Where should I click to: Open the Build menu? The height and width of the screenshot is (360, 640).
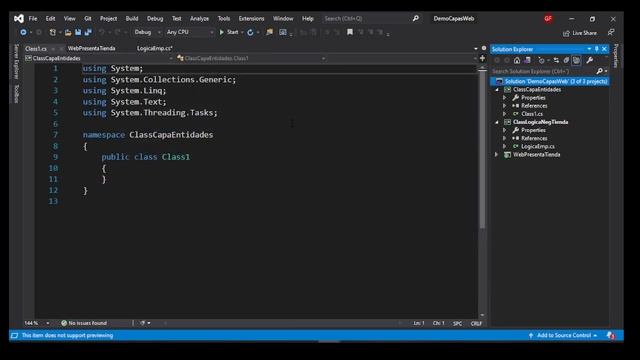[x=132, y=18]
